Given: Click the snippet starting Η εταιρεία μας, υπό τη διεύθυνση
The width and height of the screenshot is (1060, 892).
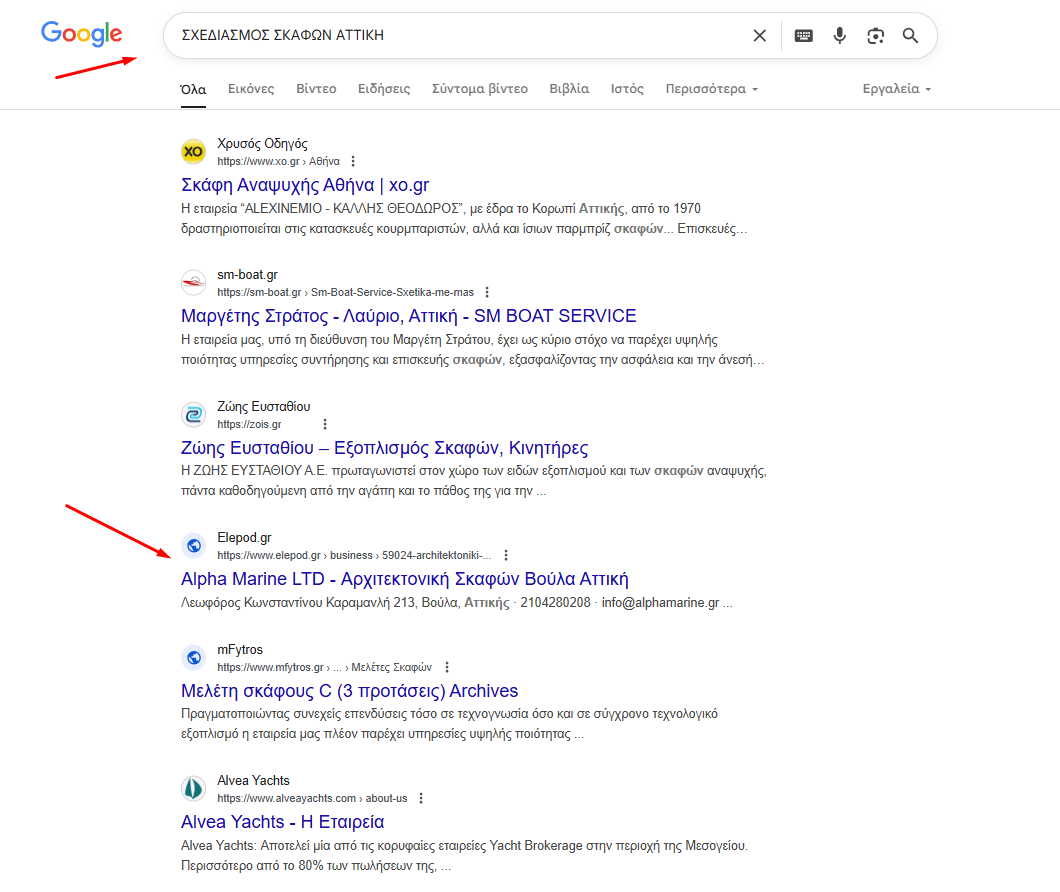Looking at the screenshot, I should [x=473, y=350].
